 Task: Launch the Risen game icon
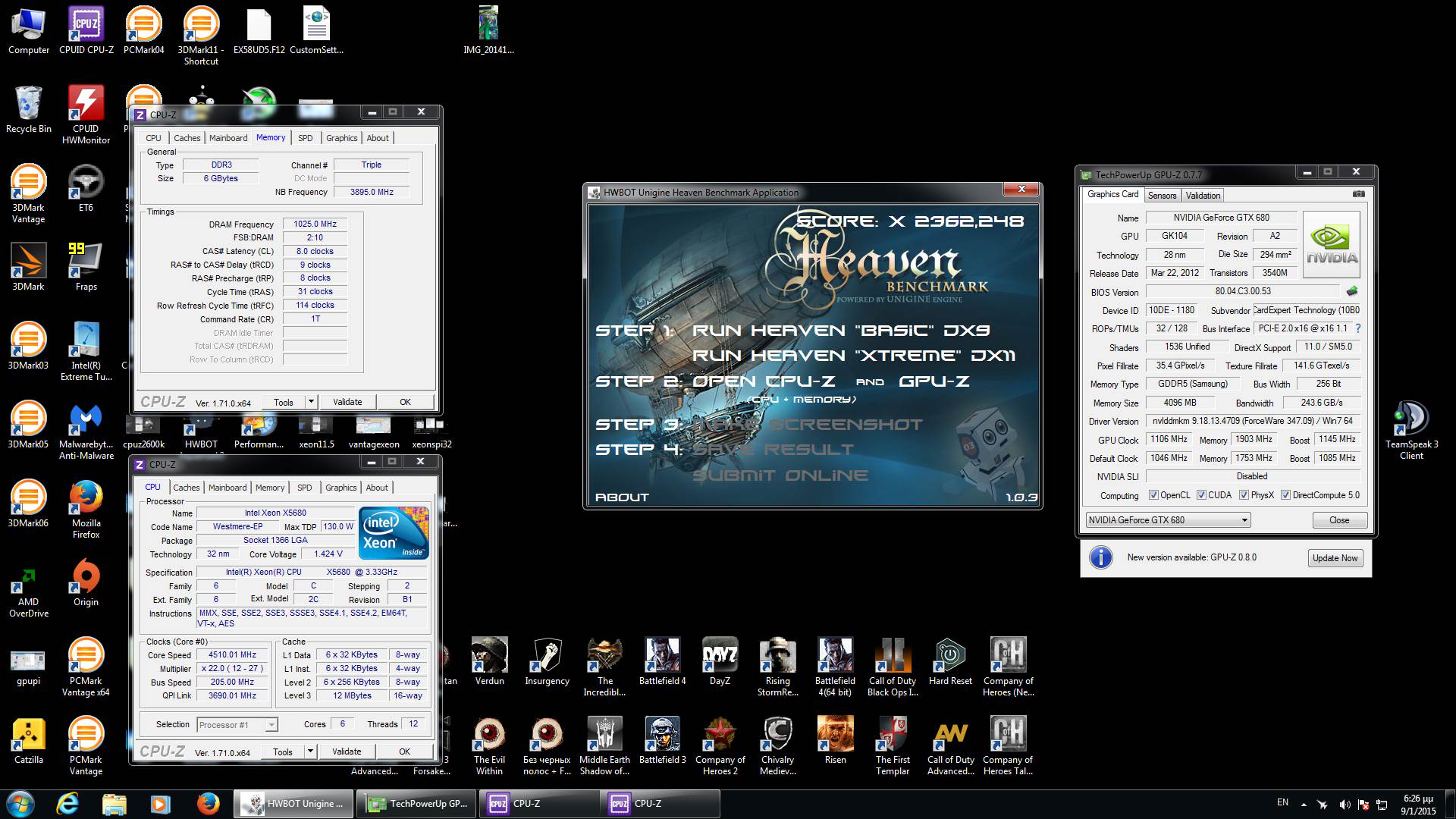pos(835,740)
